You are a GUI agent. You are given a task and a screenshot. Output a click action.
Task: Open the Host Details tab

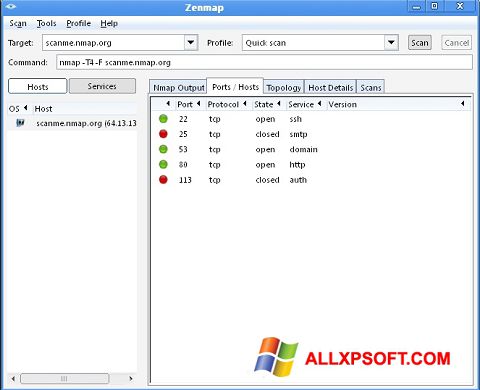[x=330, y=87]
